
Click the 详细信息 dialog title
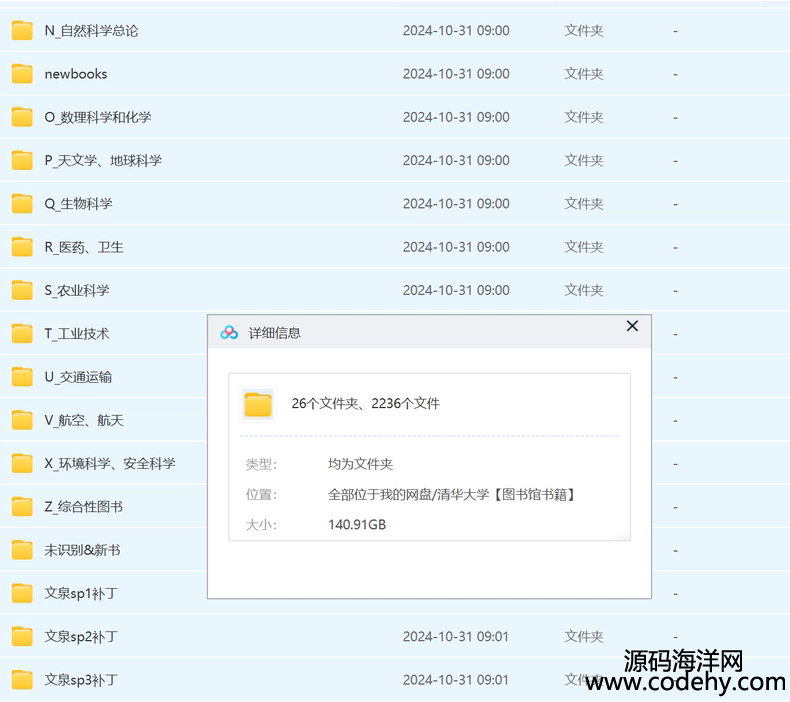click(275, 333)
